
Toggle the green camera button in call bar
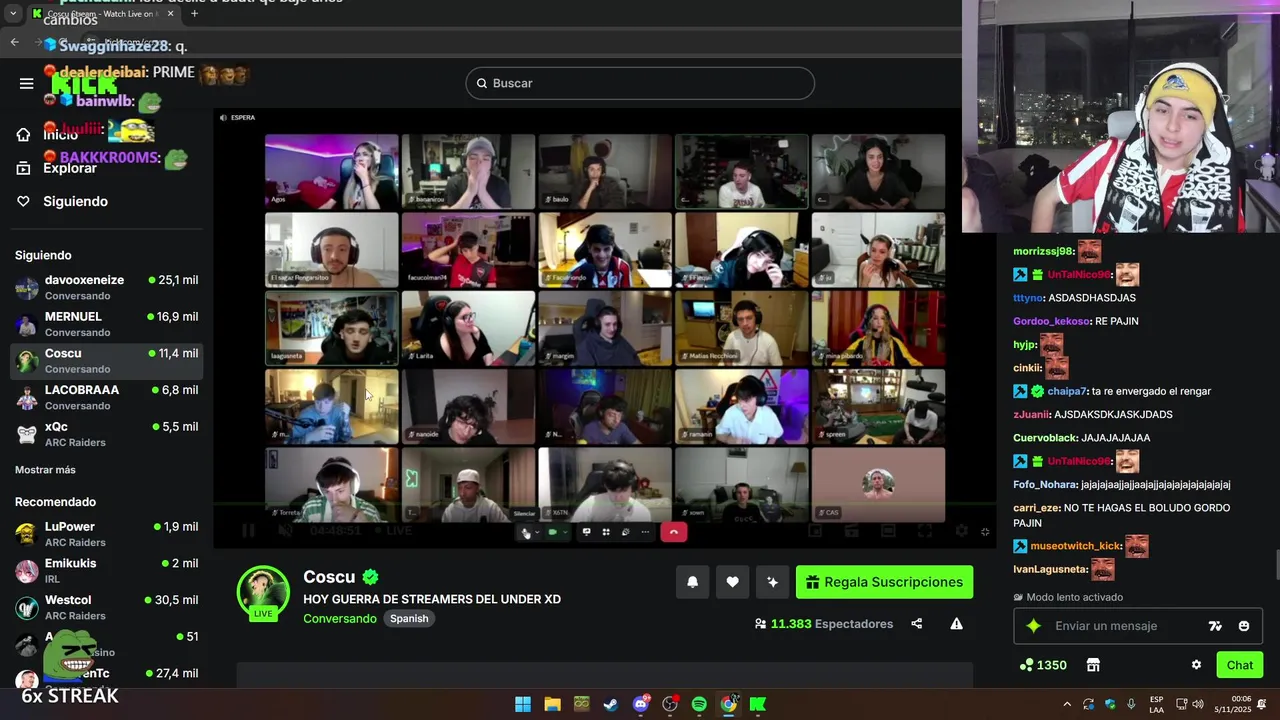pos(552,532)
